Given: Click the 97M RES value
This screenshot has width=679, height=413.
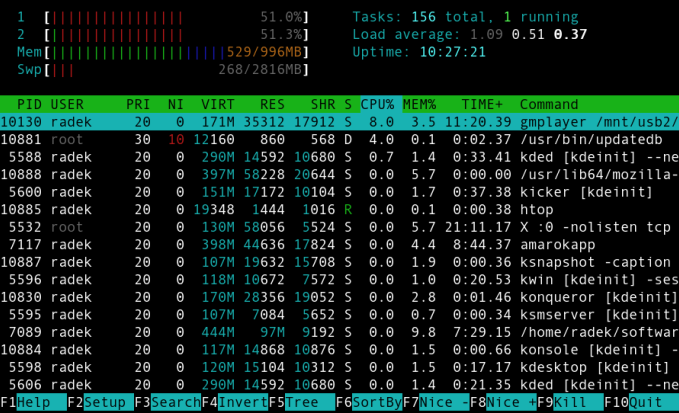Looking at the screenshot, I should 272,332.
